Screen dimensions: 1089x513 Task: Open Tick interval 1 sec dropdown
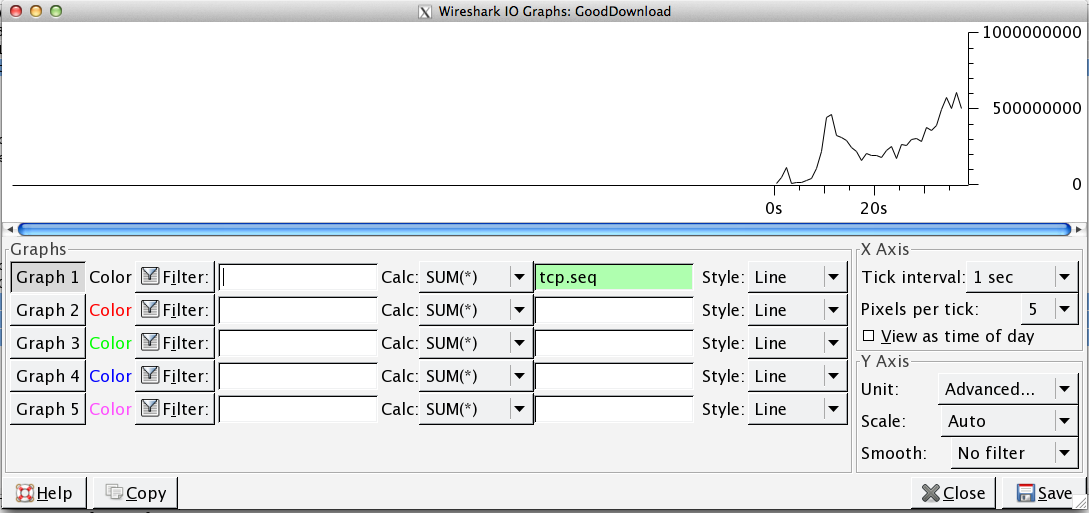[1022, 278]
